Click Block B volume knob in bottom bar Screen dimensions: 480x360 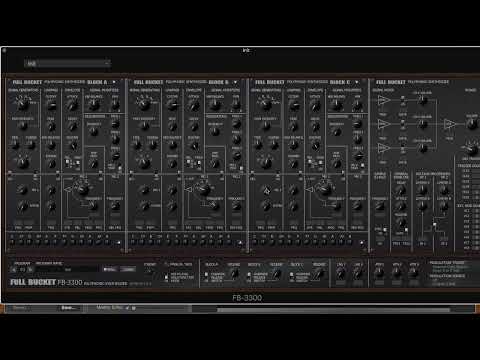[276, 274]
